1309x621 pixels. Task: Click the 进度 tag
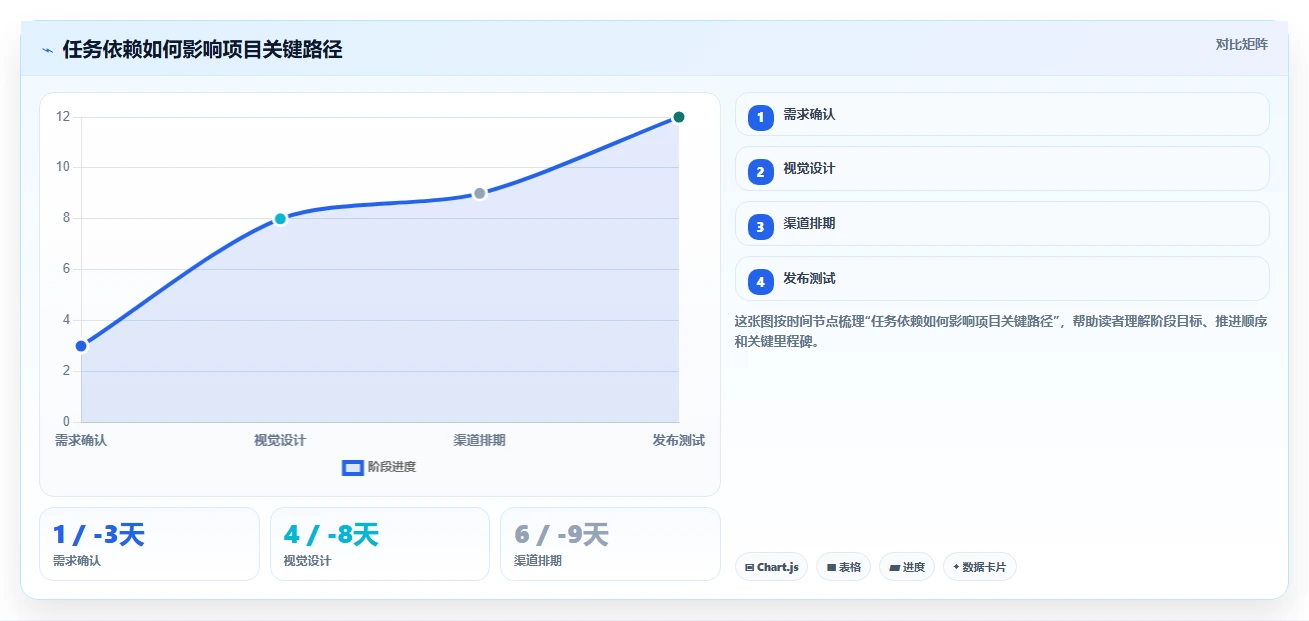point(907,567)
